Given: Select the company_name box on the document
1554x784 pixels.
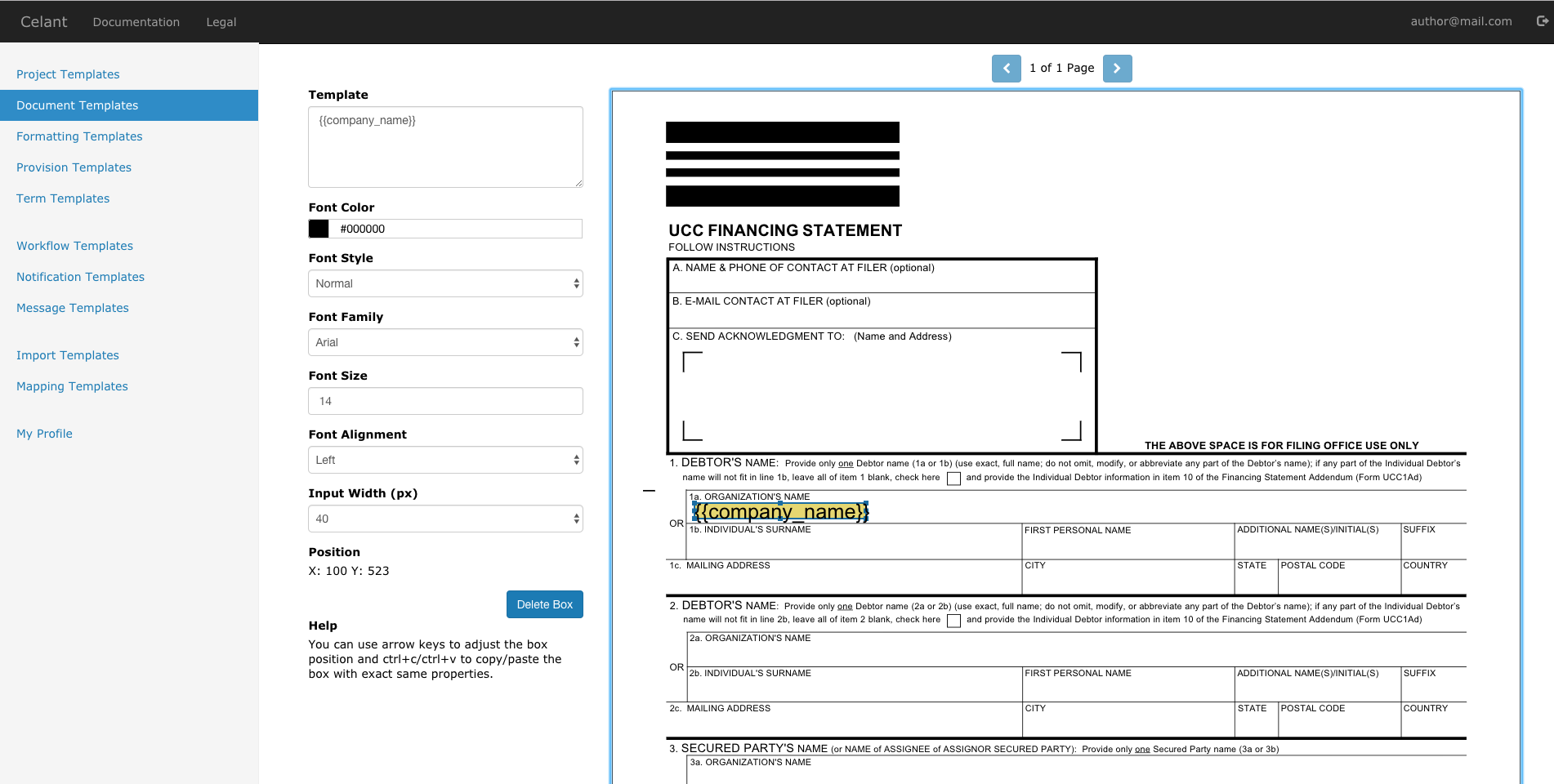Looking at the screenshot, I should pyautogui.click(x=779, y=511).
